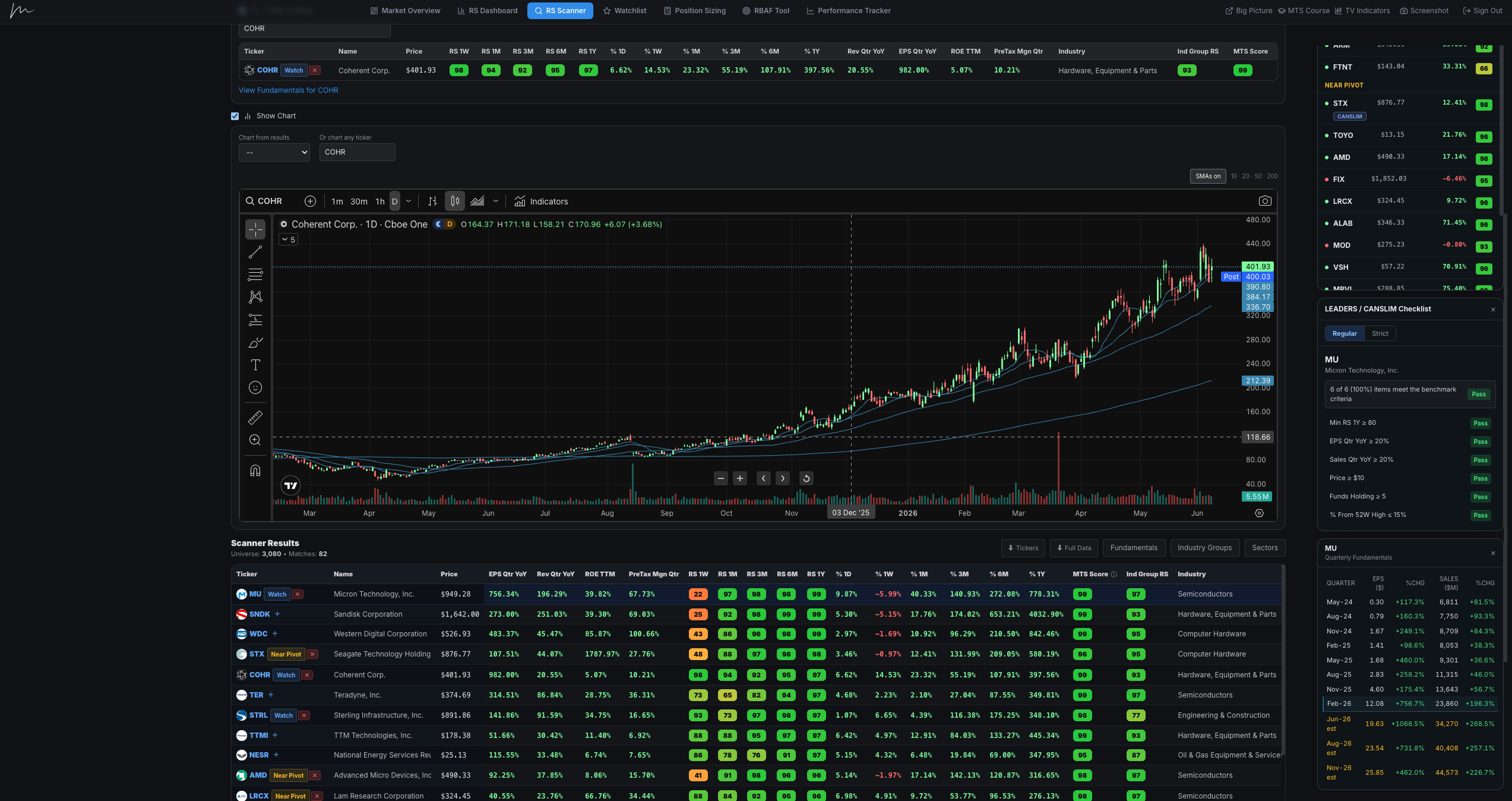Select the 1h timeframe

click(x=380, y=201)
